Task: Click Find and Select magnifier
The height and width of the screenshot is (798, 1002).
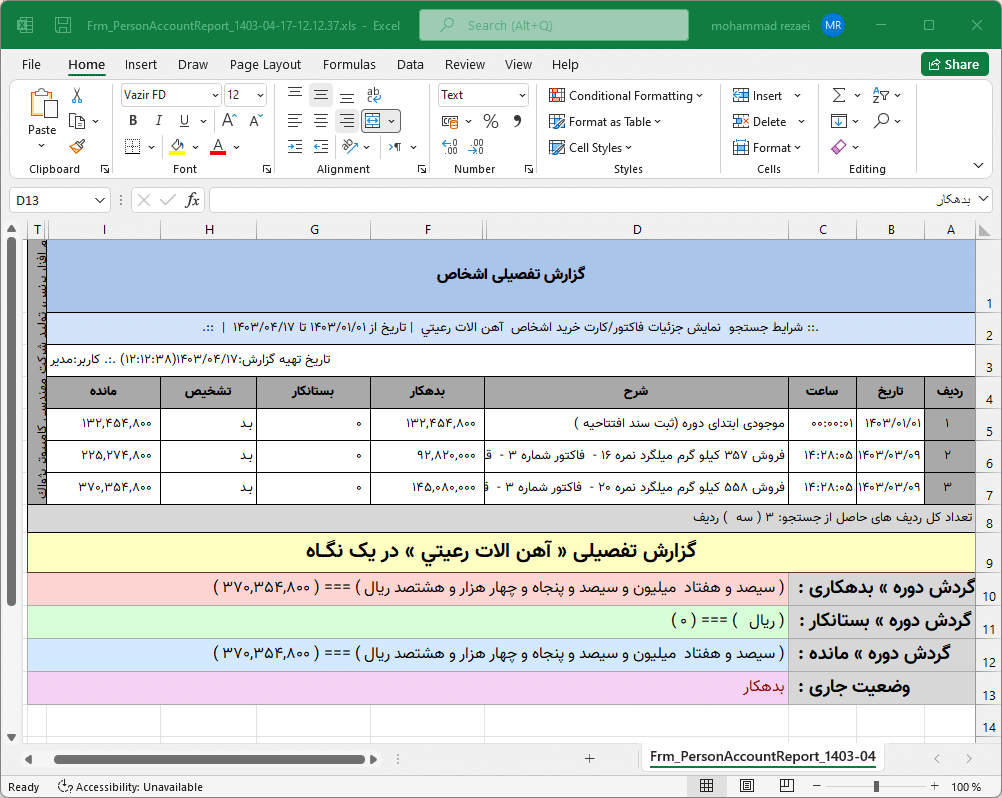Action: (881, 121)
